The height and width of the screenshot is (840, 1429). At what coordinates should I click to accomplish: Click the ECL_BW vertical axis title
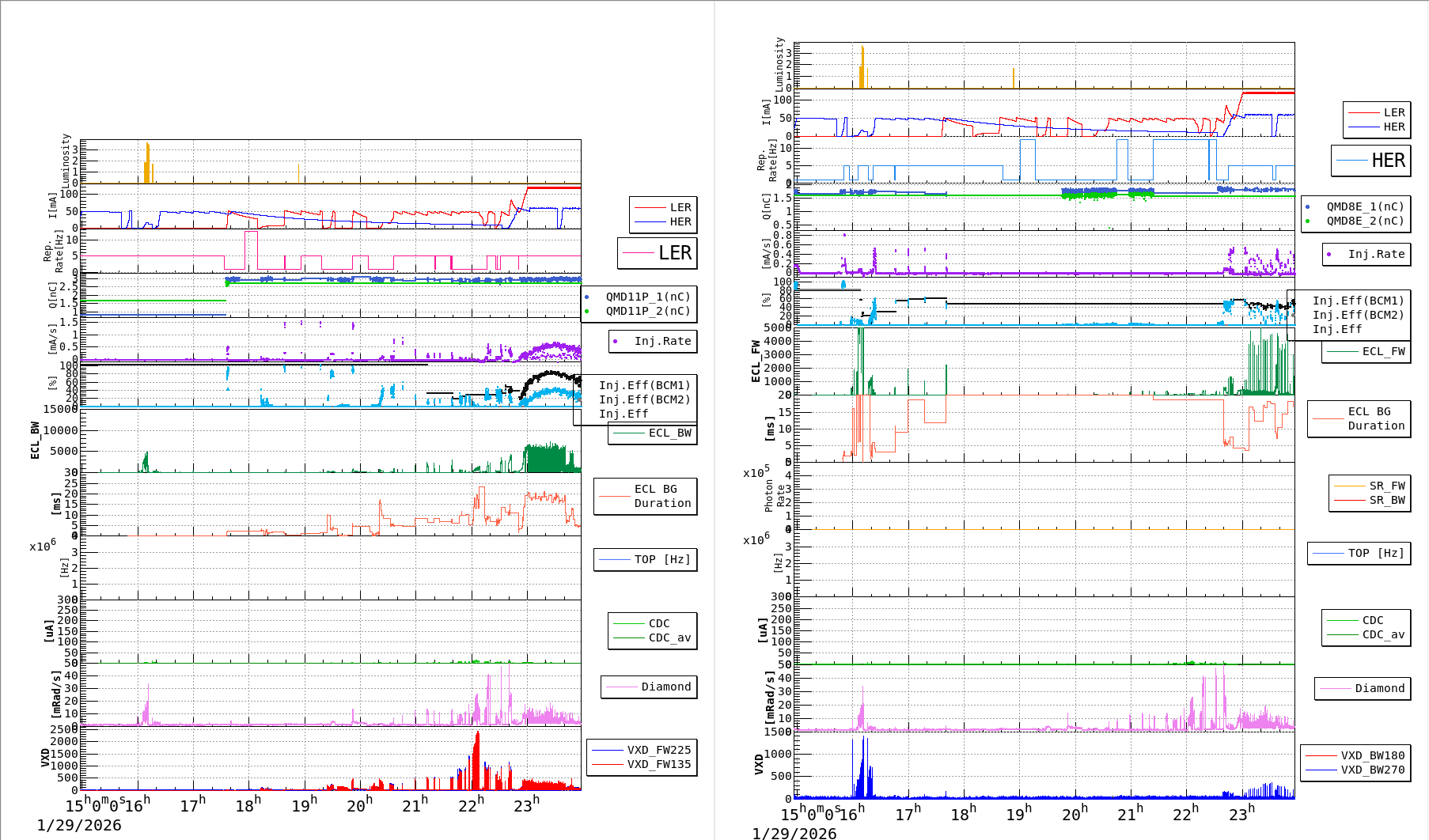coord(35,441)
